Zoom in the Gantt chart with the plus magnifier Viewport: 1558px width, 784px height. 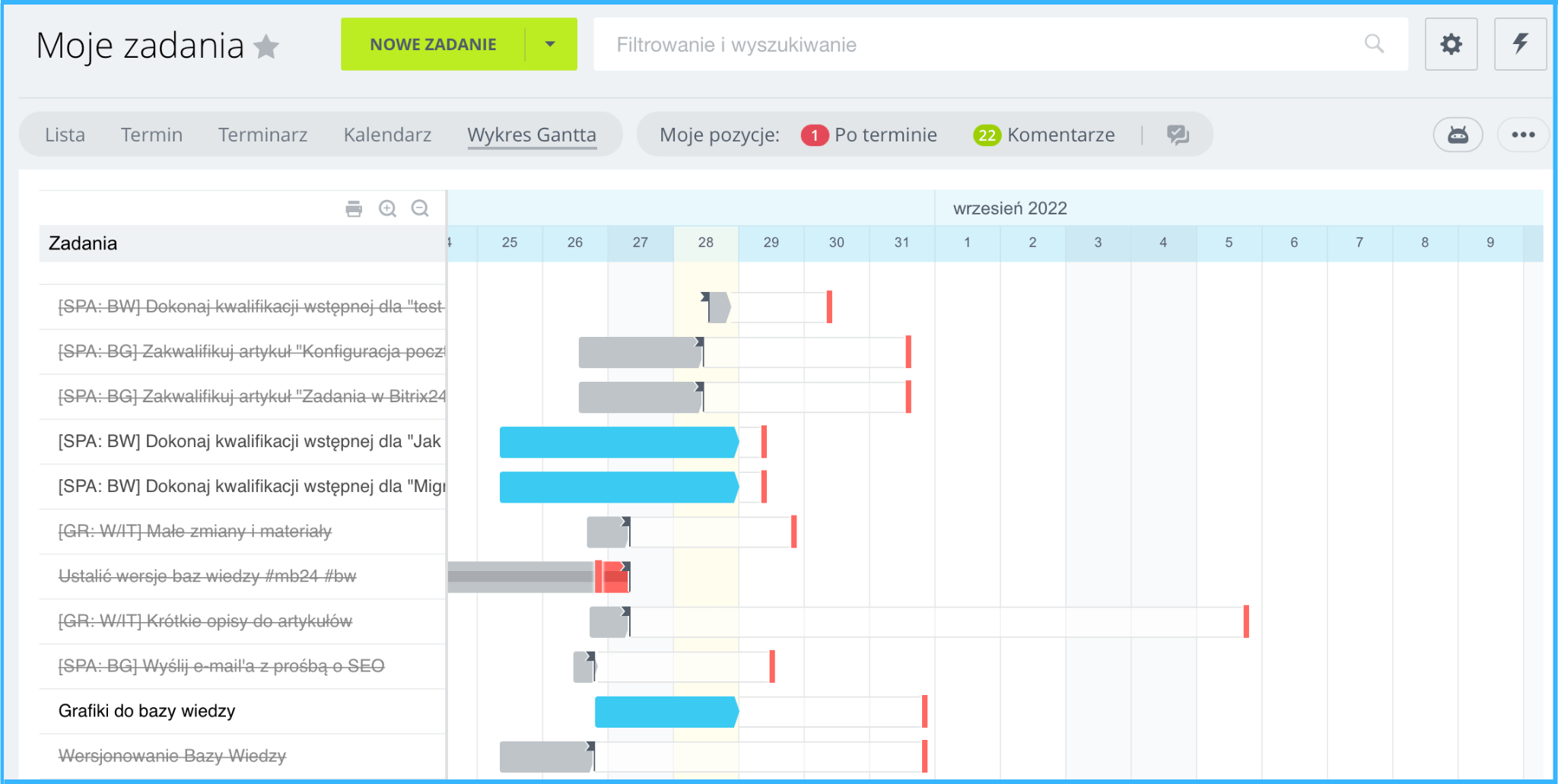tap(388, 208)
